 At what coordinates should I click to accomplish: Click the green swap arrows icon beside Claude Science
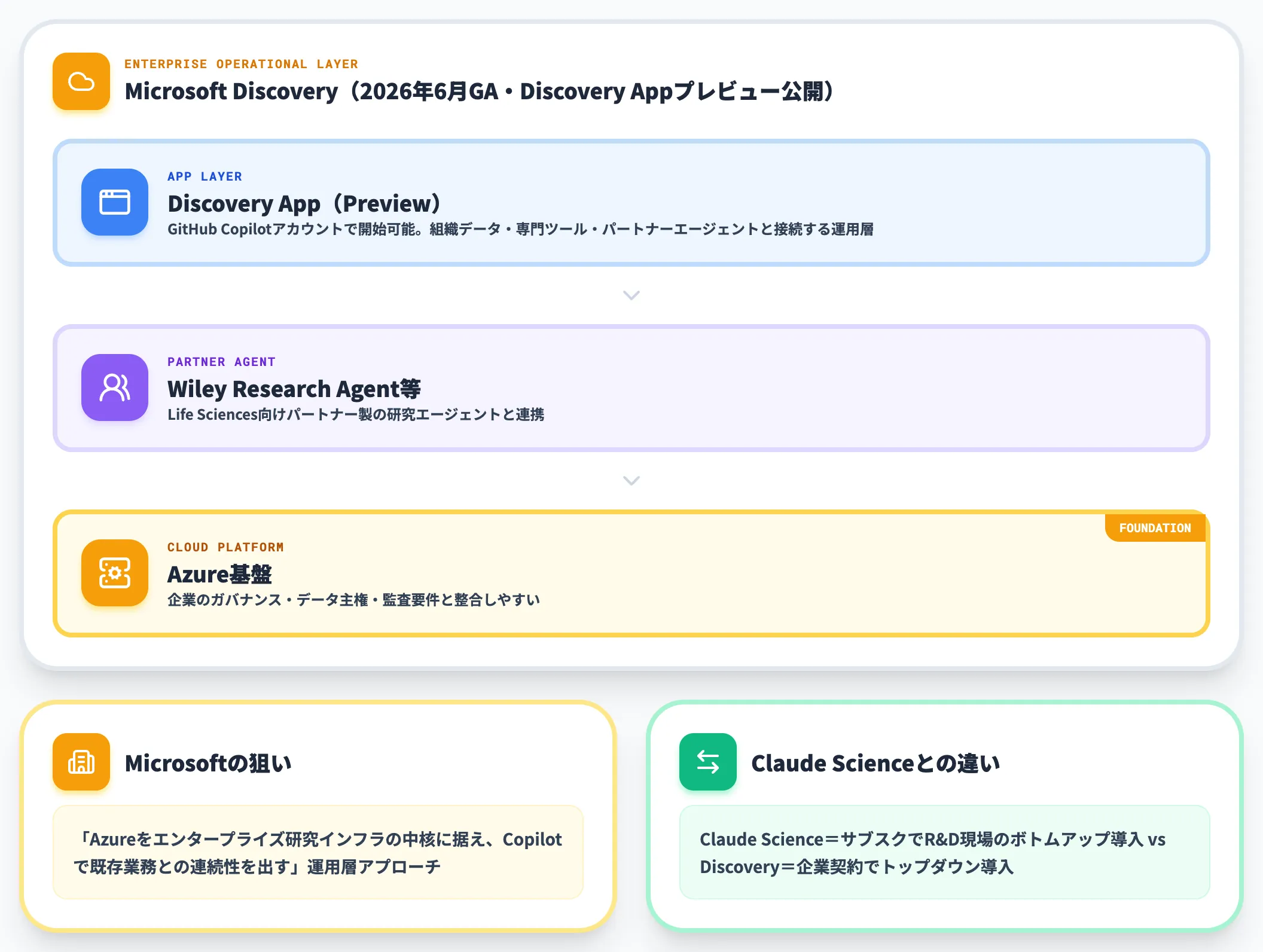pyautogui.click(x=708, y=762)
